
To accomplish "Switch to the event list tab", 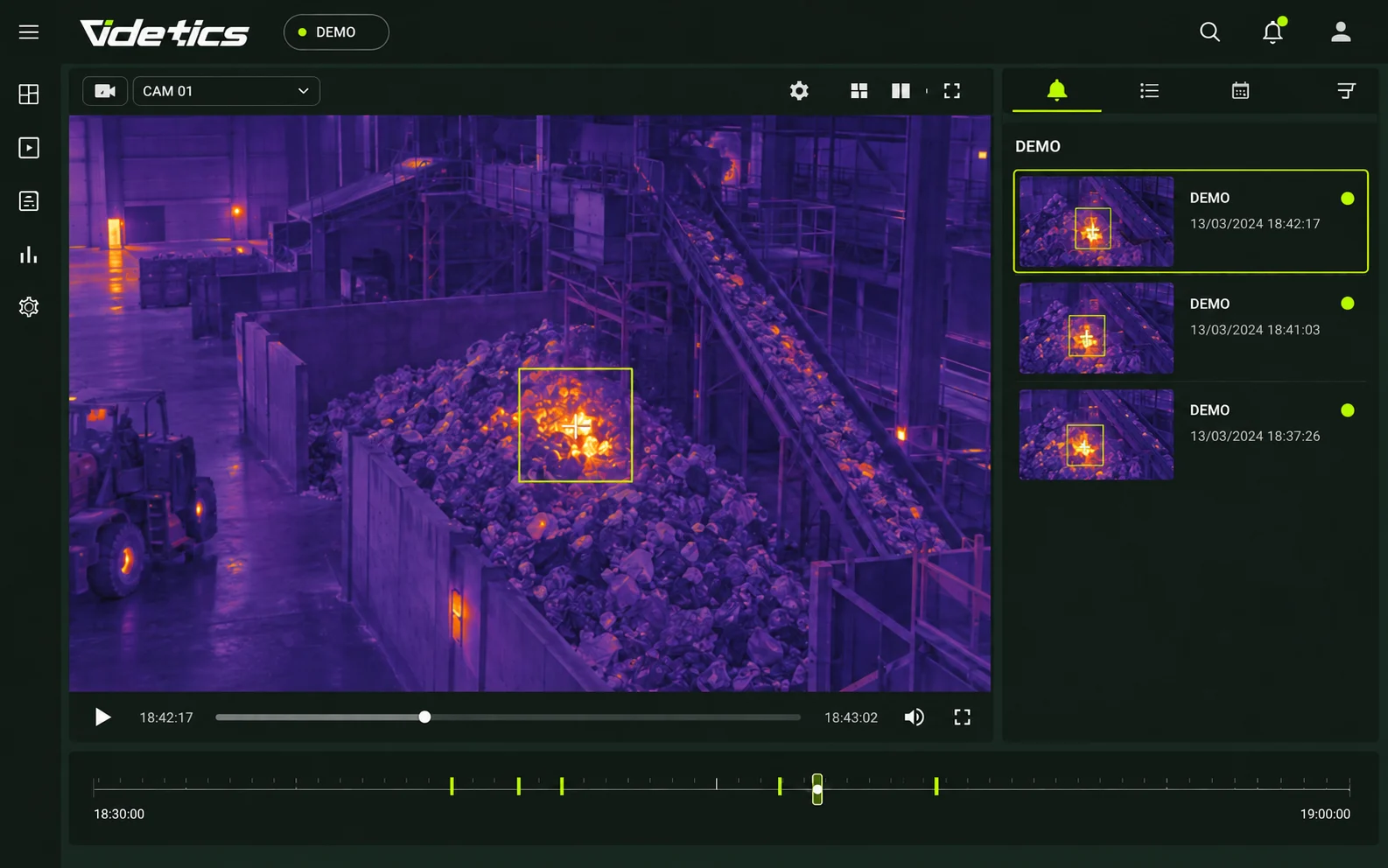I will point(1150,91).
